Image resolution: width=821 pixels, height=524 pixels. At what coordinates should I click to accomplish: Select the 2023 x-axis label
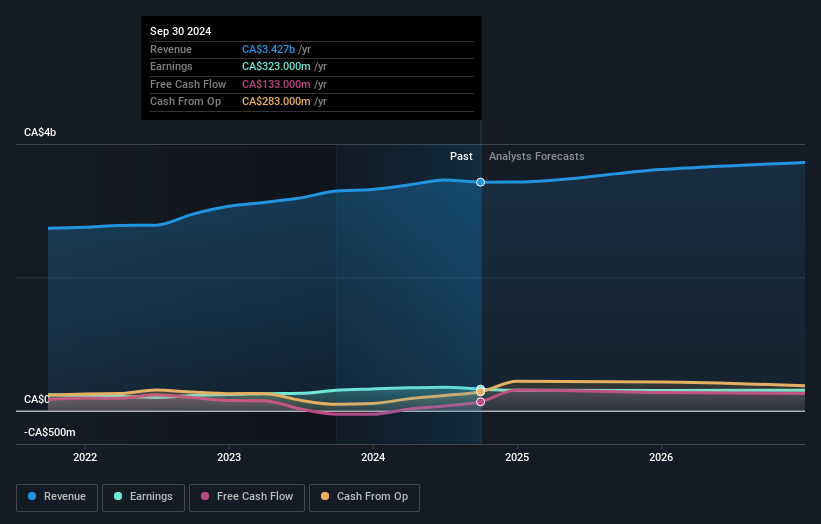229,457
